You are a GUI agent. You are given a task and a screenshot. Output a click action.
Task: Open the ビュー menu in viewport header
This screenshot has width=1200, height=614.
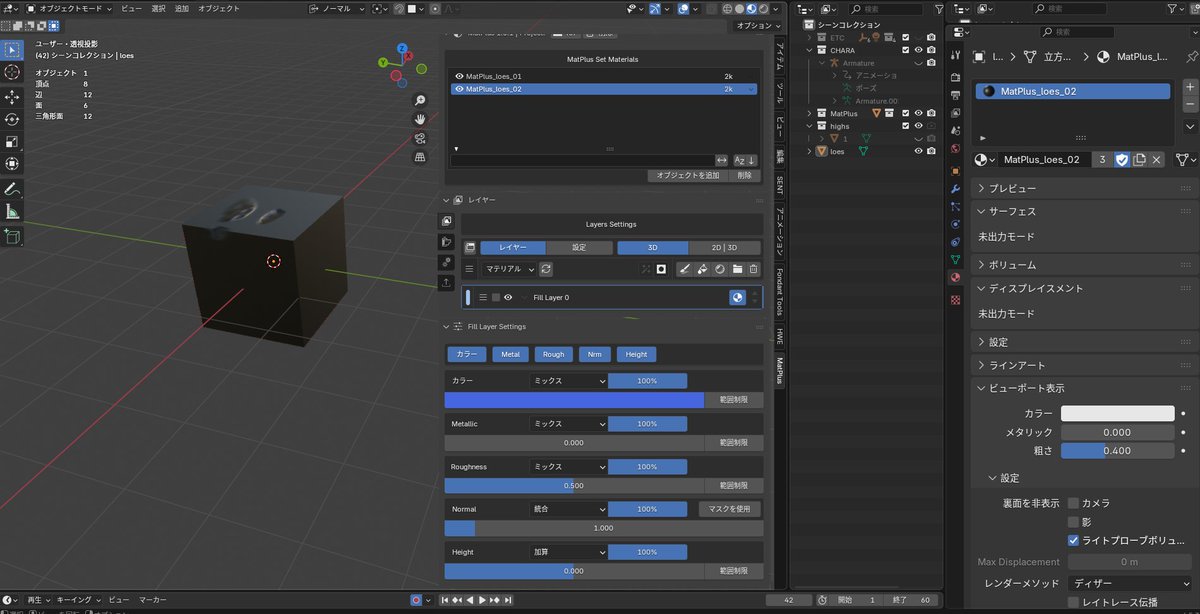[x=131, y=8]
